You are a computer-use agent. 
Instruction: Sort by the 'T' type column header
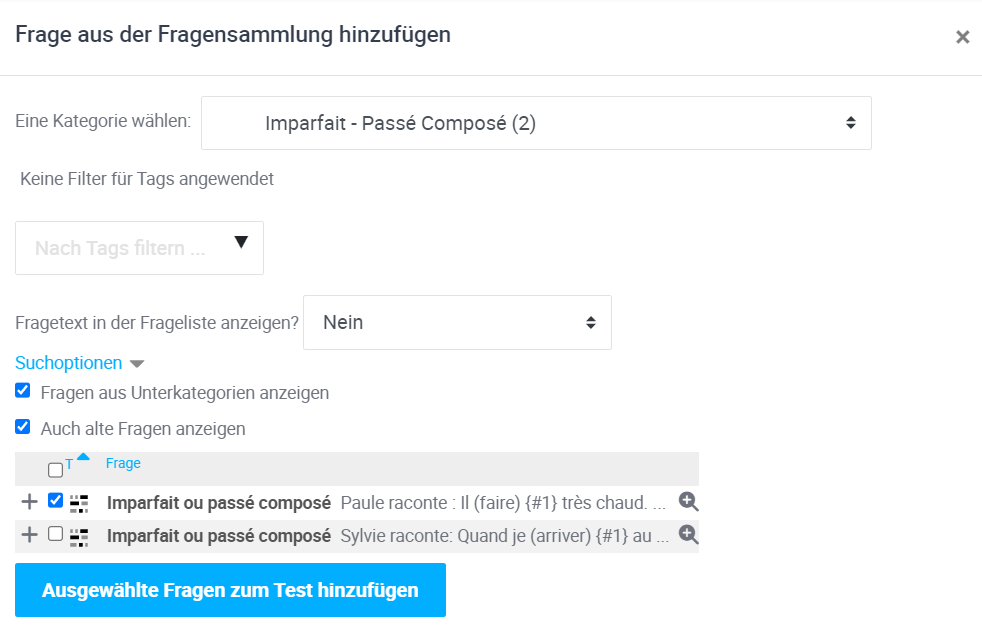[69, 464]
